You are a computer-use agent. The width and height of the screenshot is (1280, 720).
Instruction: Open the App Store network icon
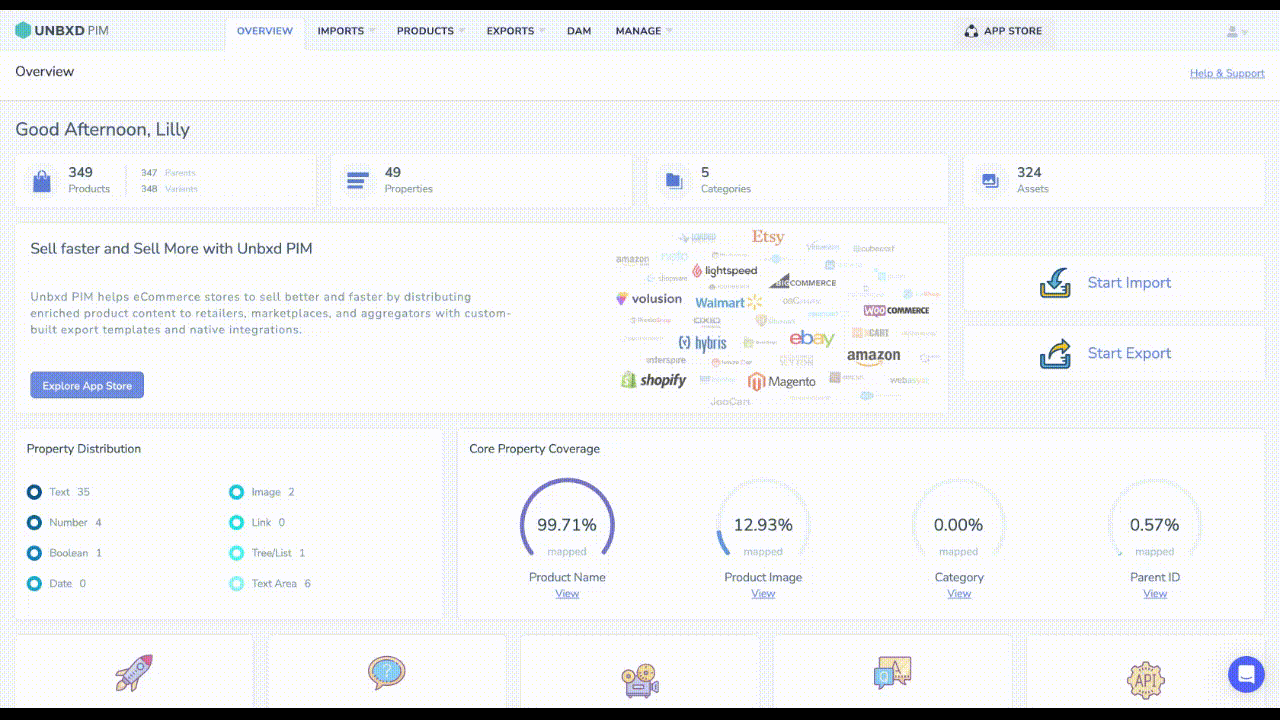coord(971,31)
